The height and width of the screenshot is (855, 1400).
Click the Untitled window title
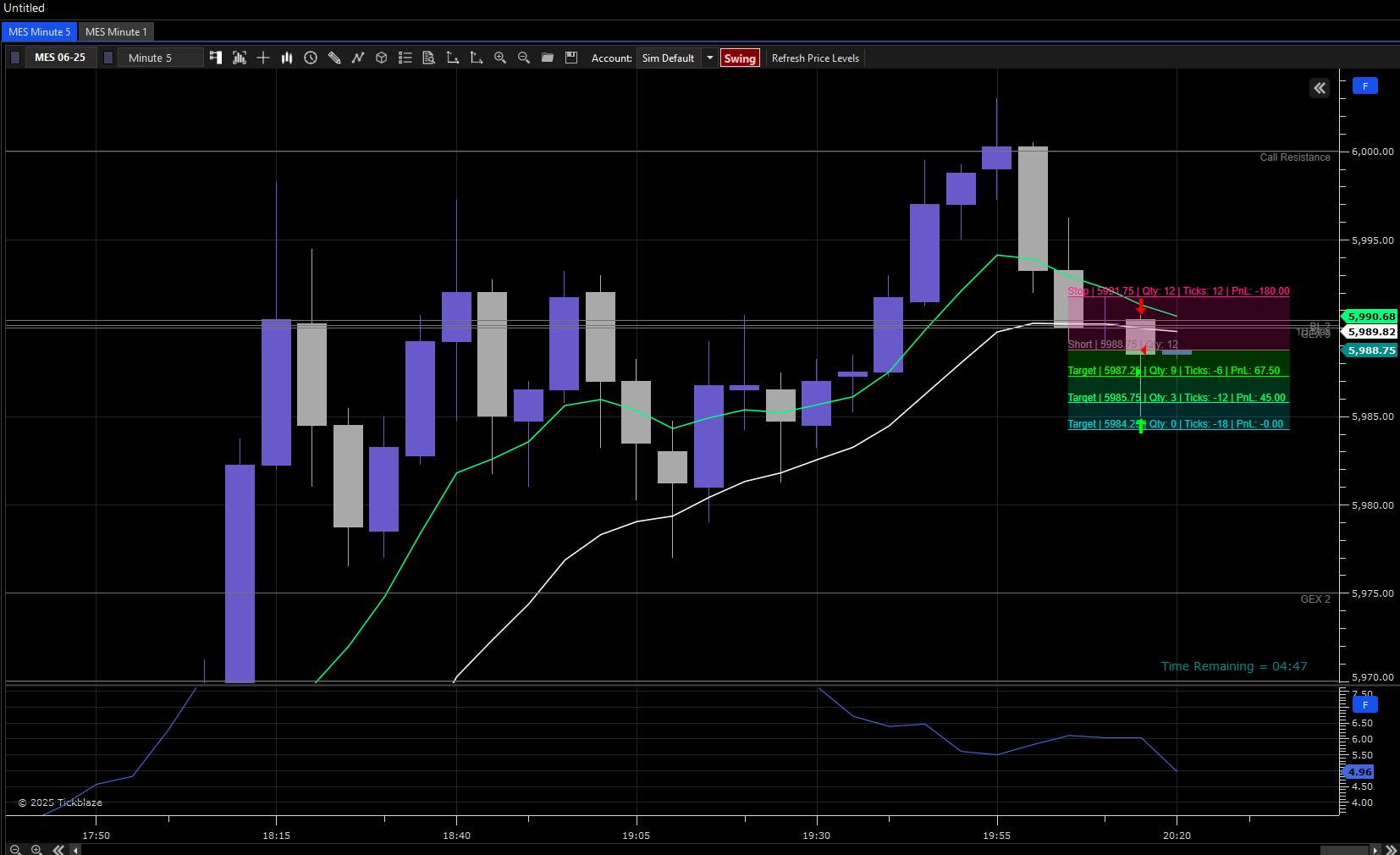(25, 8)
